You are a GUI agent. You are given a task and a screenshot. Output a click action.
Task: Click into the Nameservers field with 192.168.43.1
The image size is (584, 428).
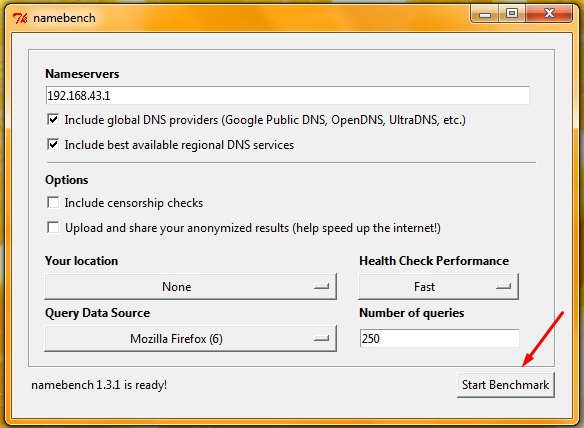point(287,96)
